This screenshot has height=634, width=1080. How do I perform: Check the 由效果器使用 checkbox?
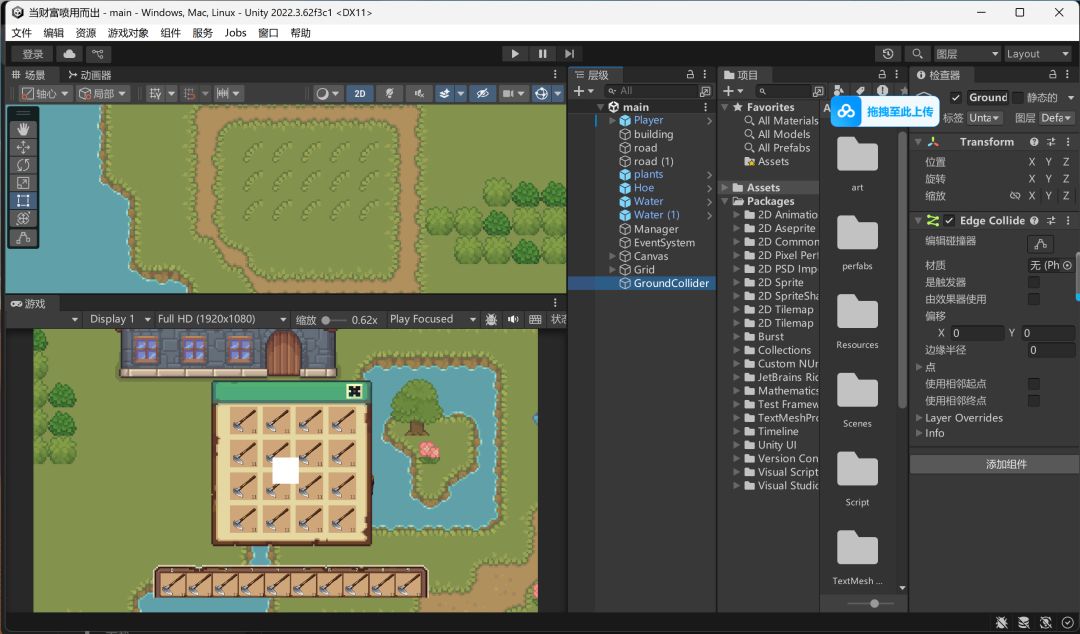1034,299
